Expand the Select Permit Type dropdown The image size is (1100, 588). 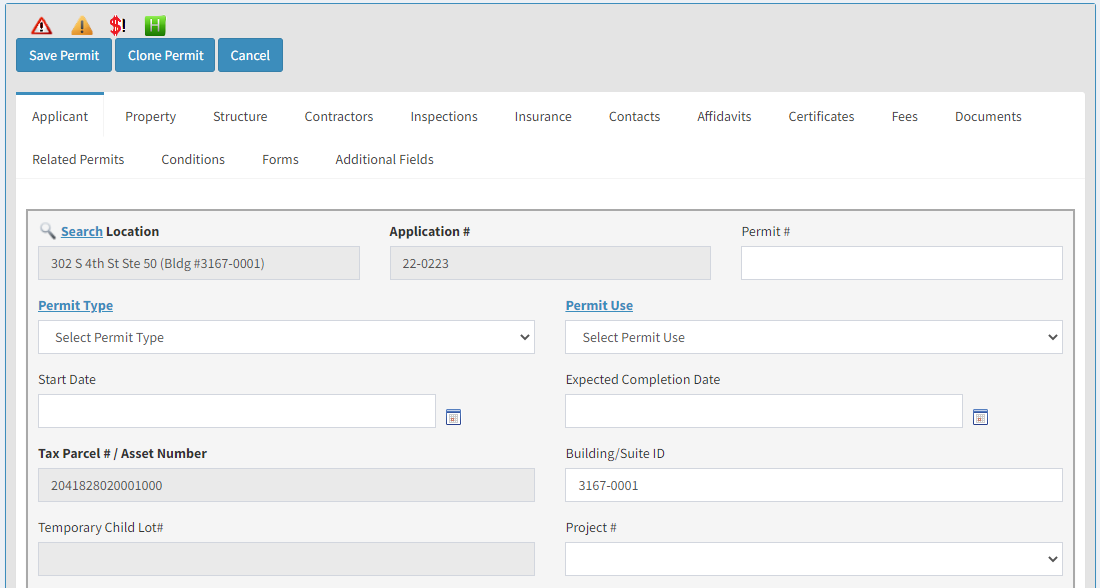286,338
